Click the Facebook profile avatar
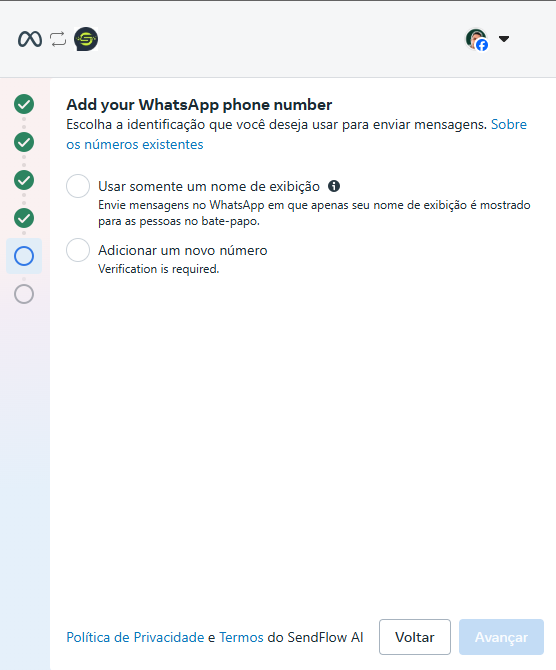The image size is (556, 670). (x=477, y=39)
